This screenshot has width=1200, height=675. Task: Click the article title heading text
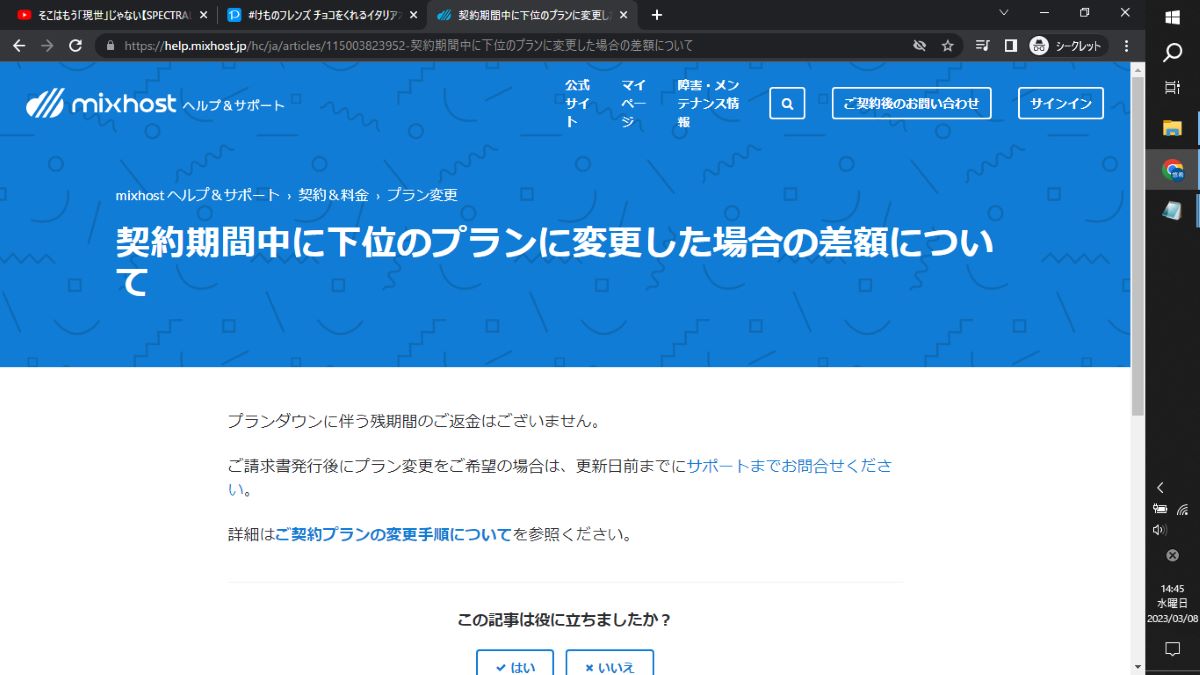pos(555,262)
